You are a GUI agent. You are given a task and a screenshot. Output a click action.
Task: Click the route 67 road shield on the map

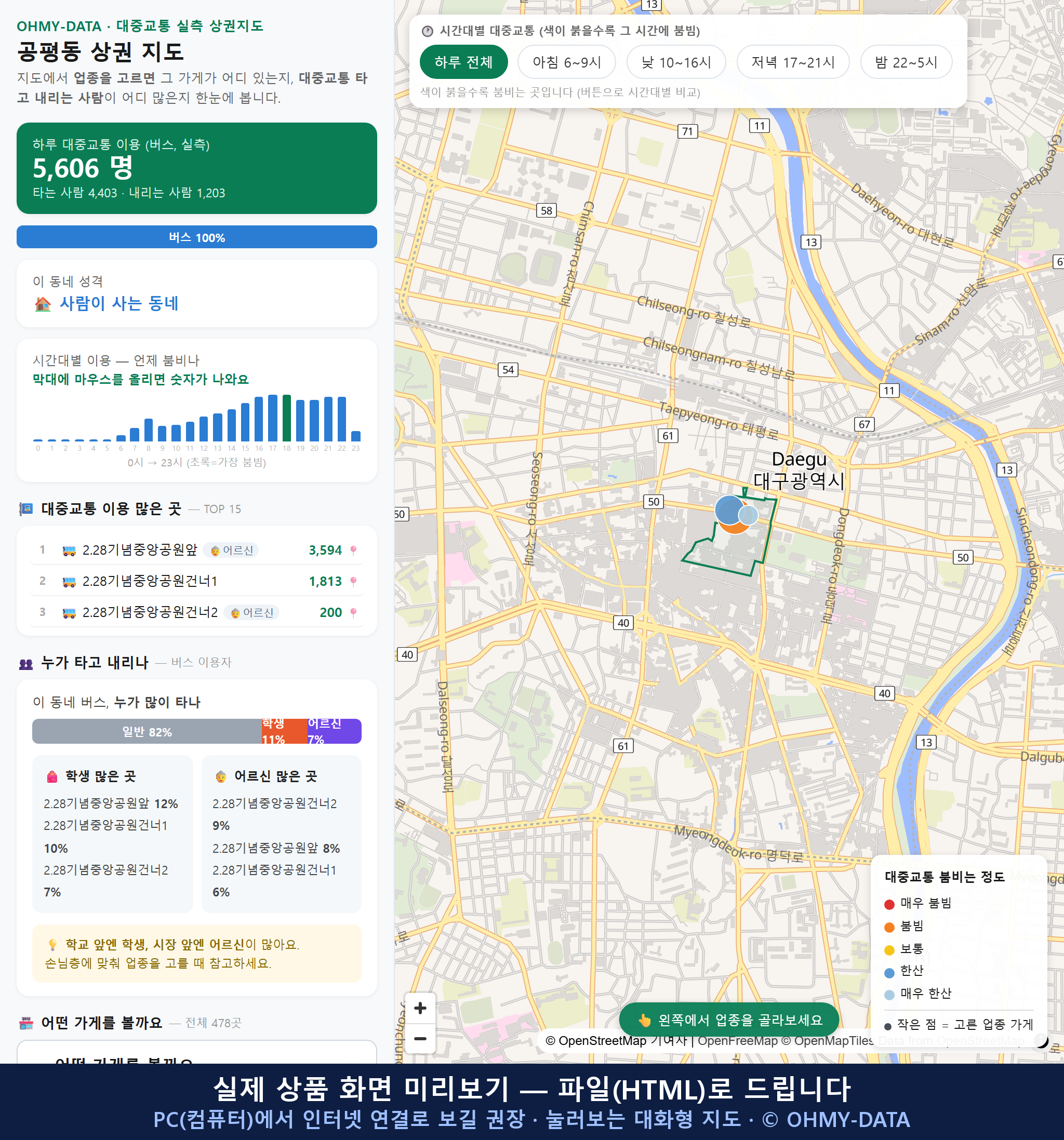(x=864, y=424)
